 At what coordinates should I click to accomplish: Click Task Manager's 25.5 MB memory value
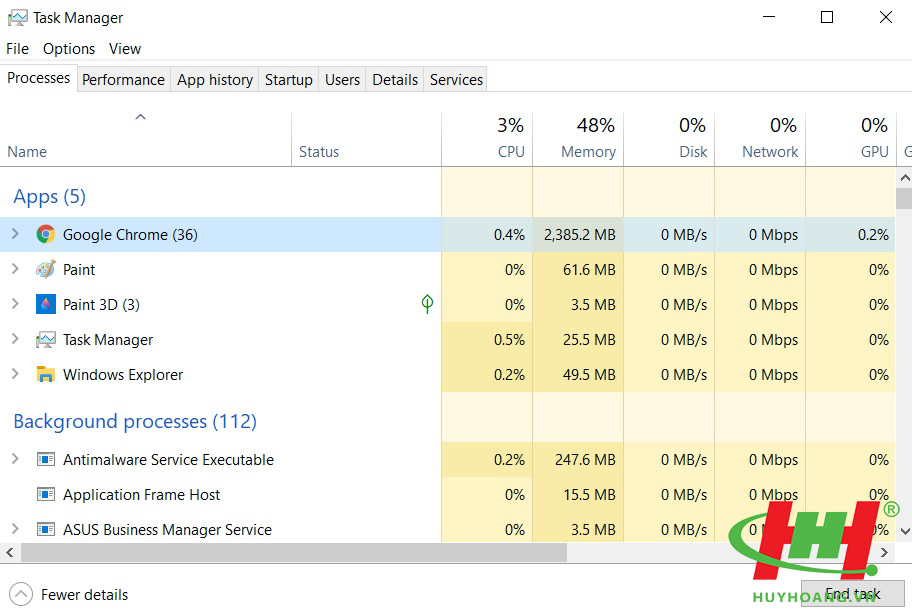pos(589,340)
